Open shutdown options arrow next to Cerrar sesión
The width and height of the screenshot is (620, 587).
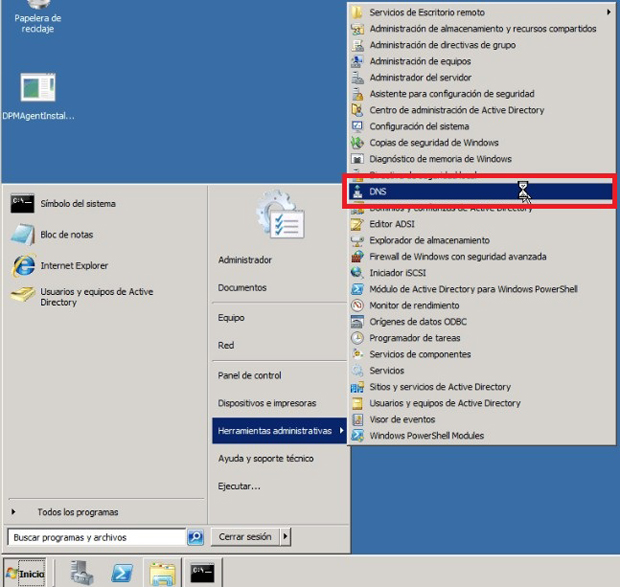(x=285, y=537)
